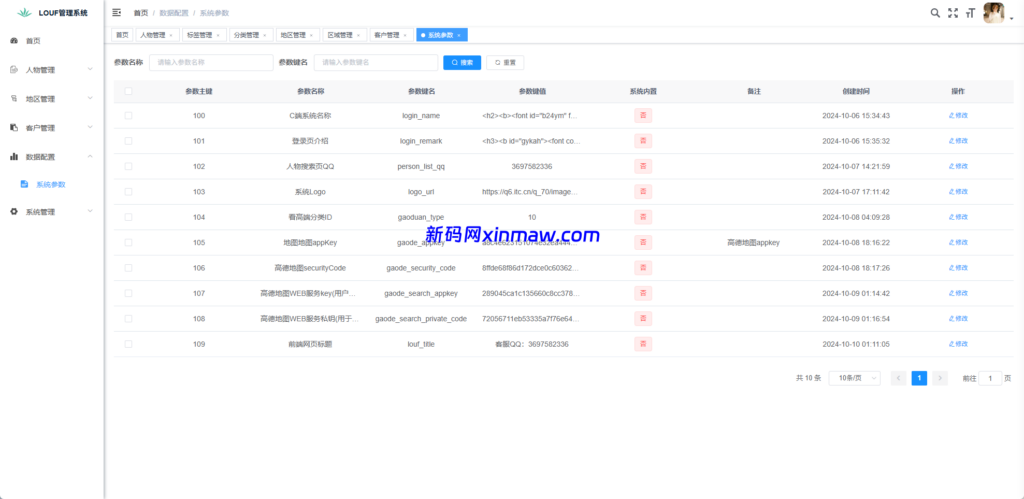This screenshot has width=1024, height=499.
Task: Select checkbox for row 106
Action: [x=128, y=268]
